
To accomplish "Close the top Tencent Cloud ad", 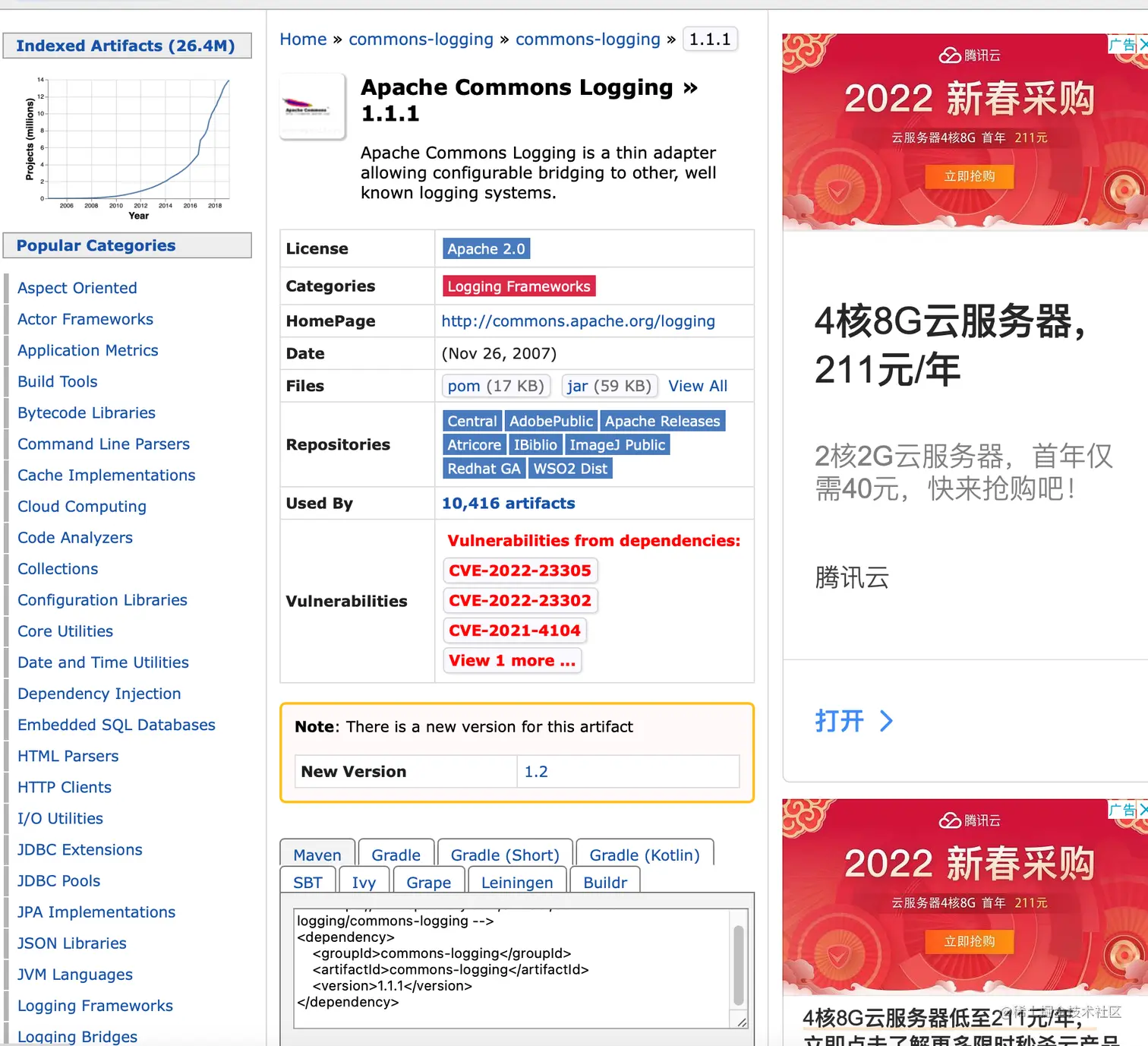I will pyautogui.click(x=1143, y=45).
